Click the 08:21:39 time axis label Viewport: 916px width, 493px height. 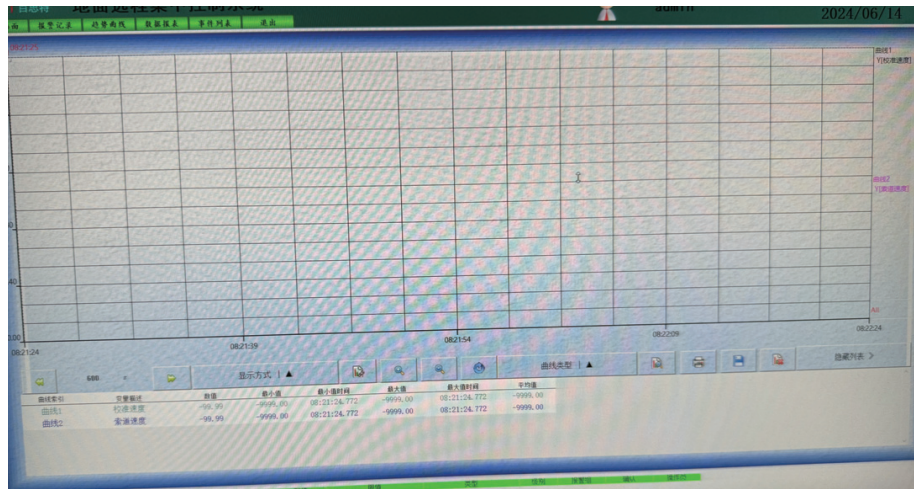tap(244, 346)
